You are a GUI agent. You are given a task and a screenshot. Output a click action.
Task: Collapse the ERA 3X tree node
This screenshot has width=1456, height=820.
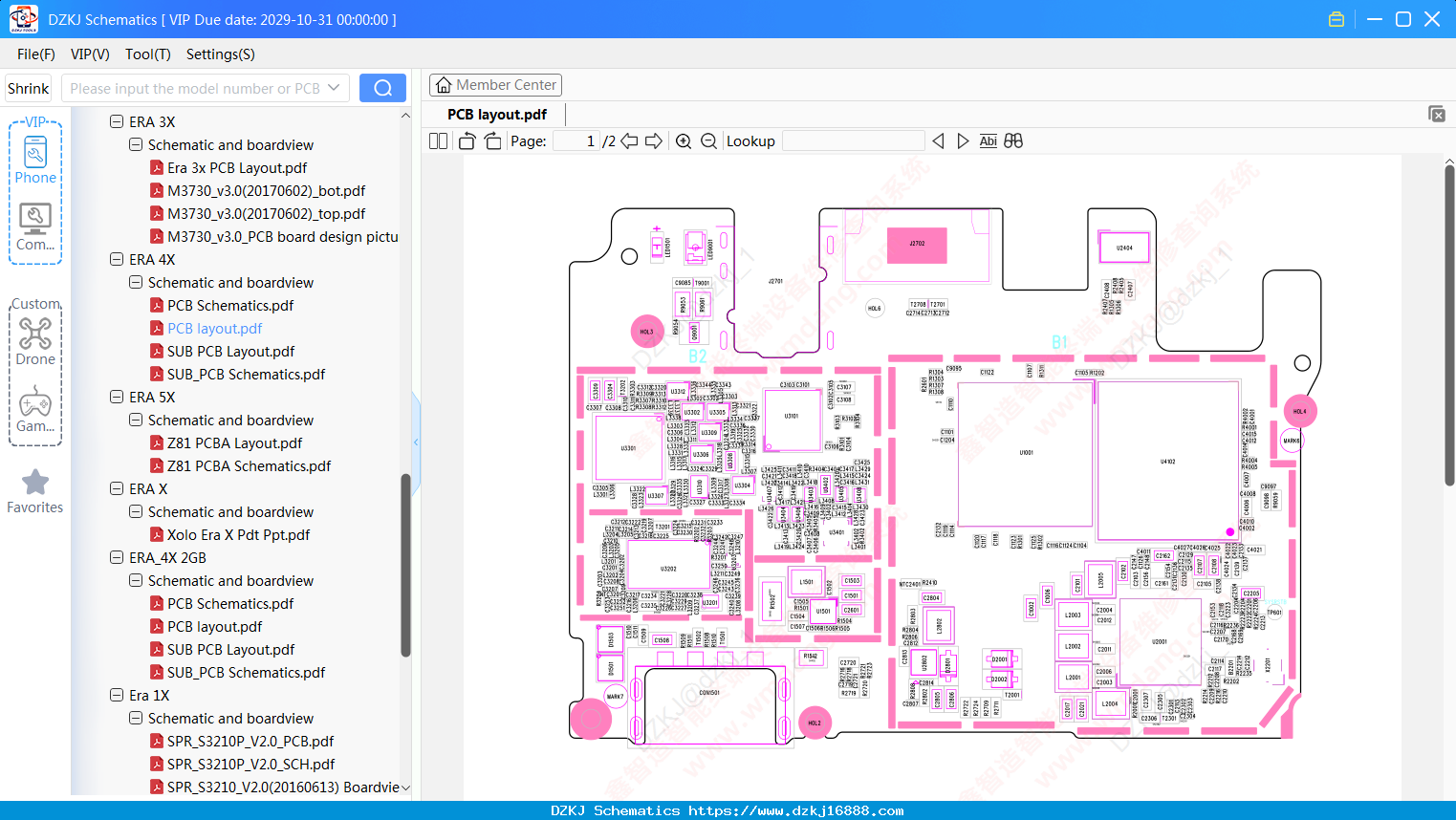point(117,121)
